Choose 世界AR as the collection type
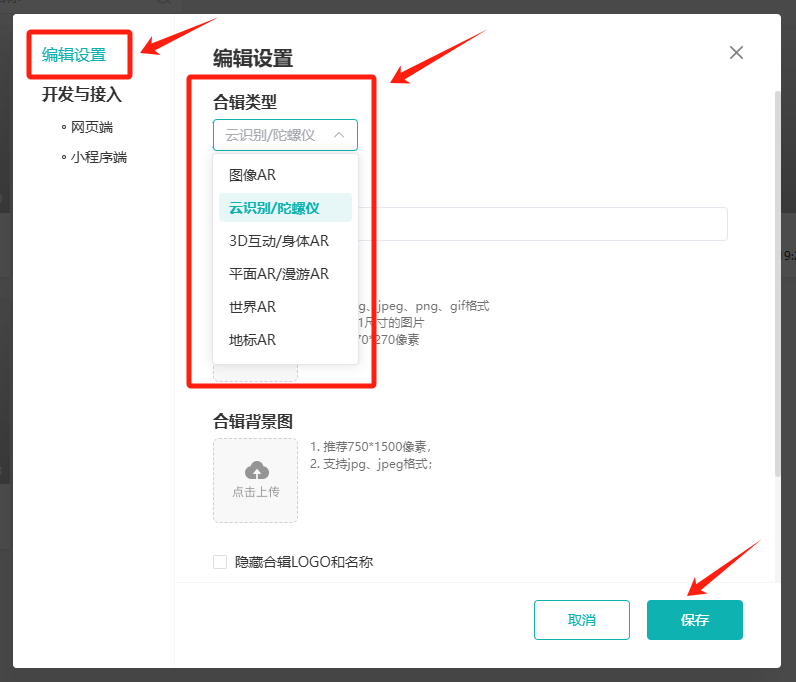This screenshot has height=682, width=796. (253, 307)
